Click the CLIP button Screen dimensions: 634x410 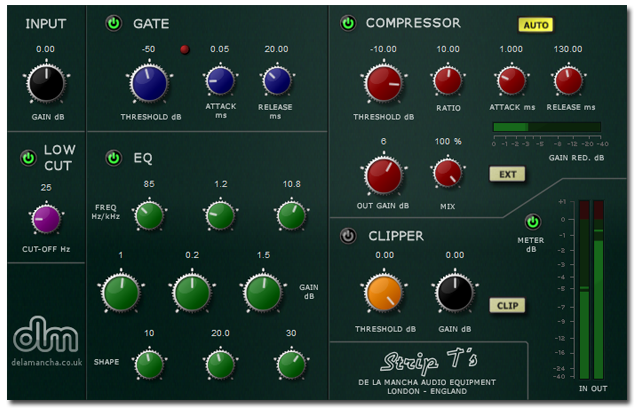tap(507, 306)
